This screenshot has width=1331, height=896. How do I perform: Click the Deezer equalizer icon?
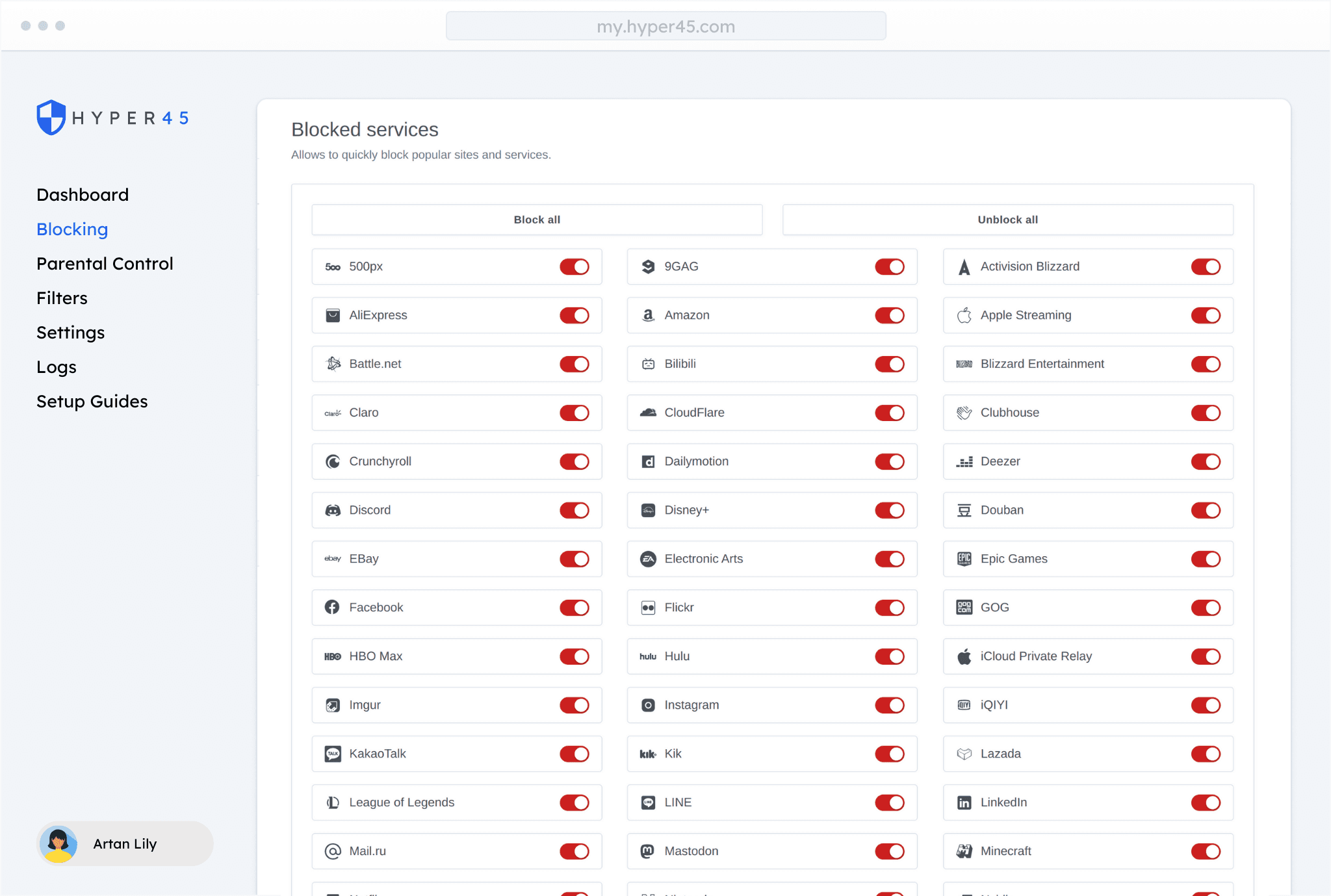click(964, 461)
